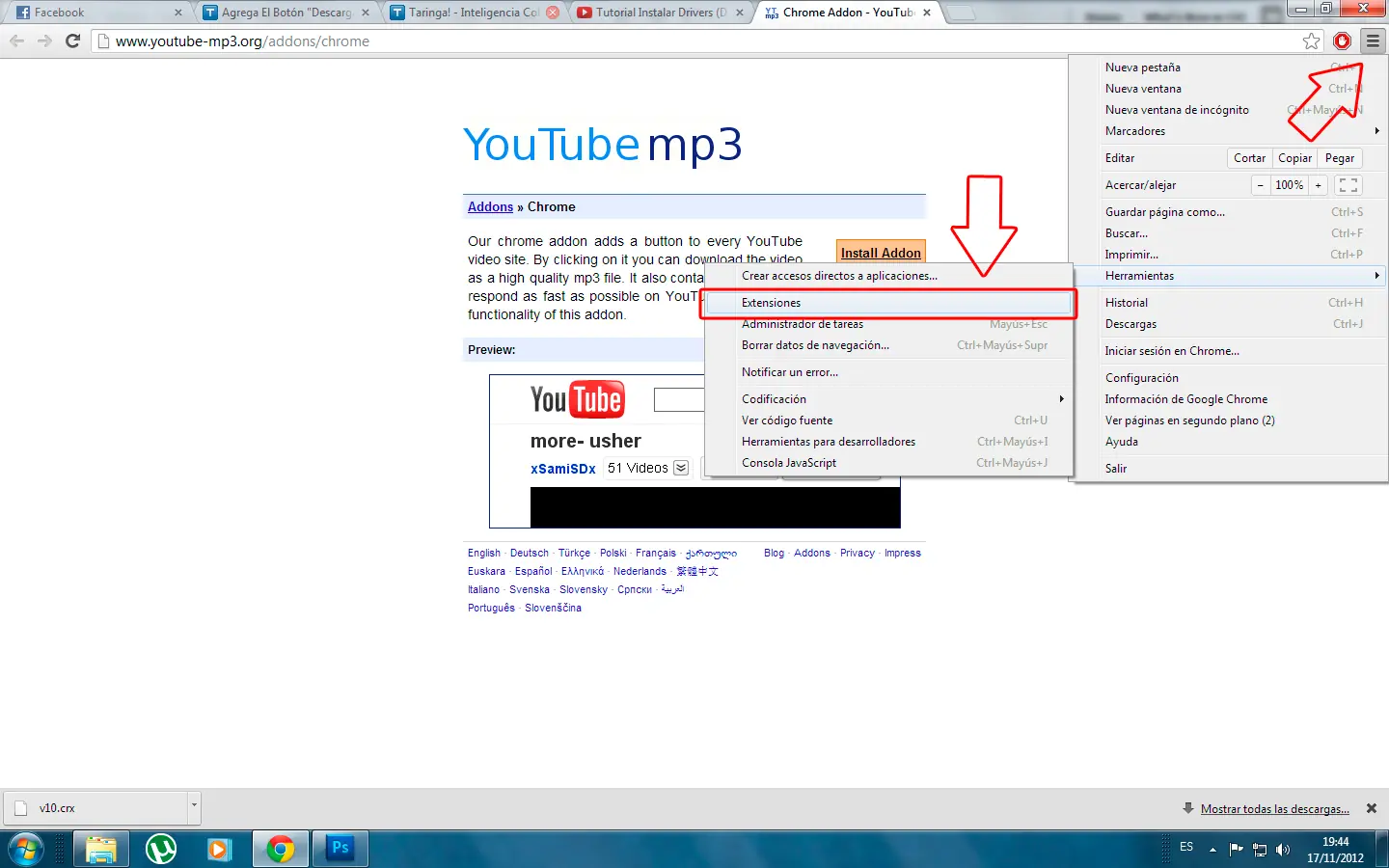Reload the page with refresh icon
This screenshot has height=868, width=1389.
tap(72, 41)
